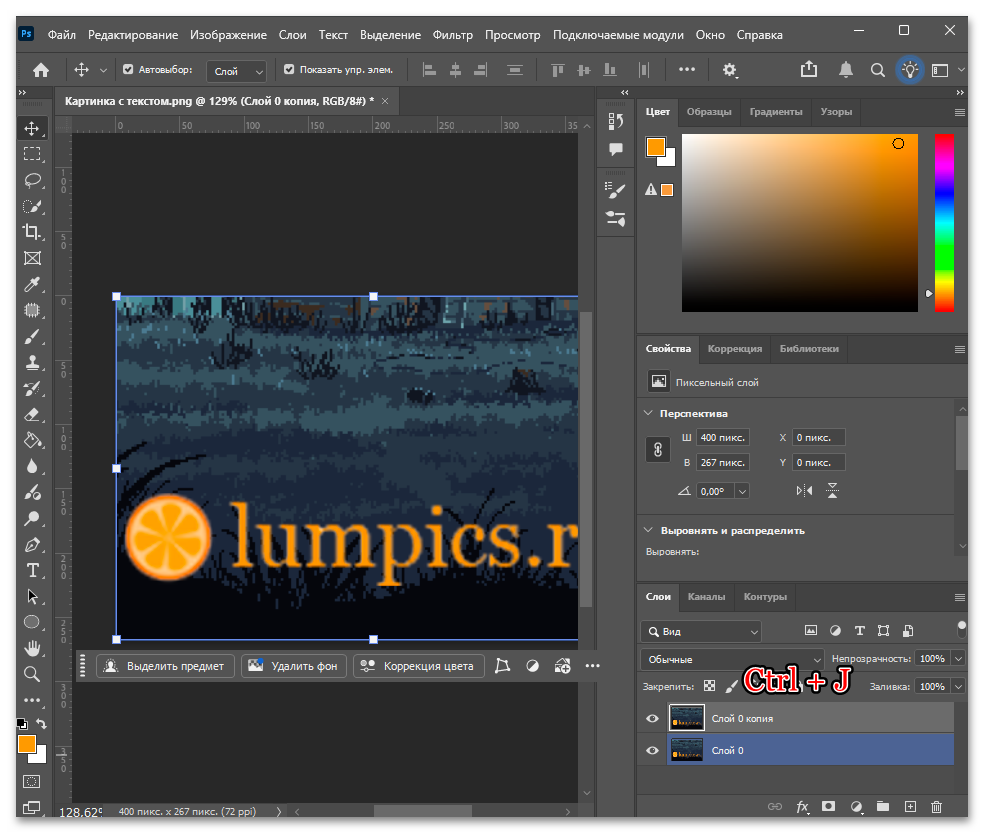
Task: Delete layer with the trash icon
Action: pos(936,807)
